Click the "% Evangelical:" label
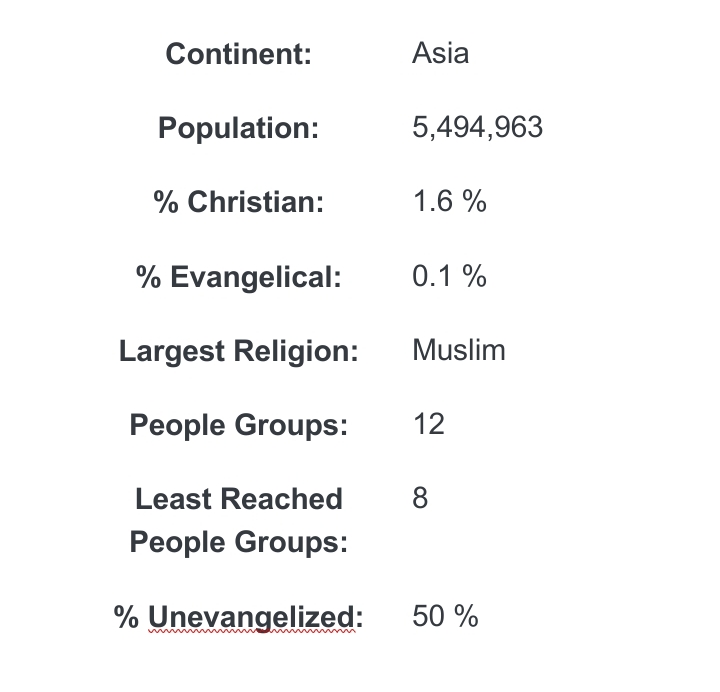Image resolution: width=720 pixels, height=692 pixels. (238, 277)
